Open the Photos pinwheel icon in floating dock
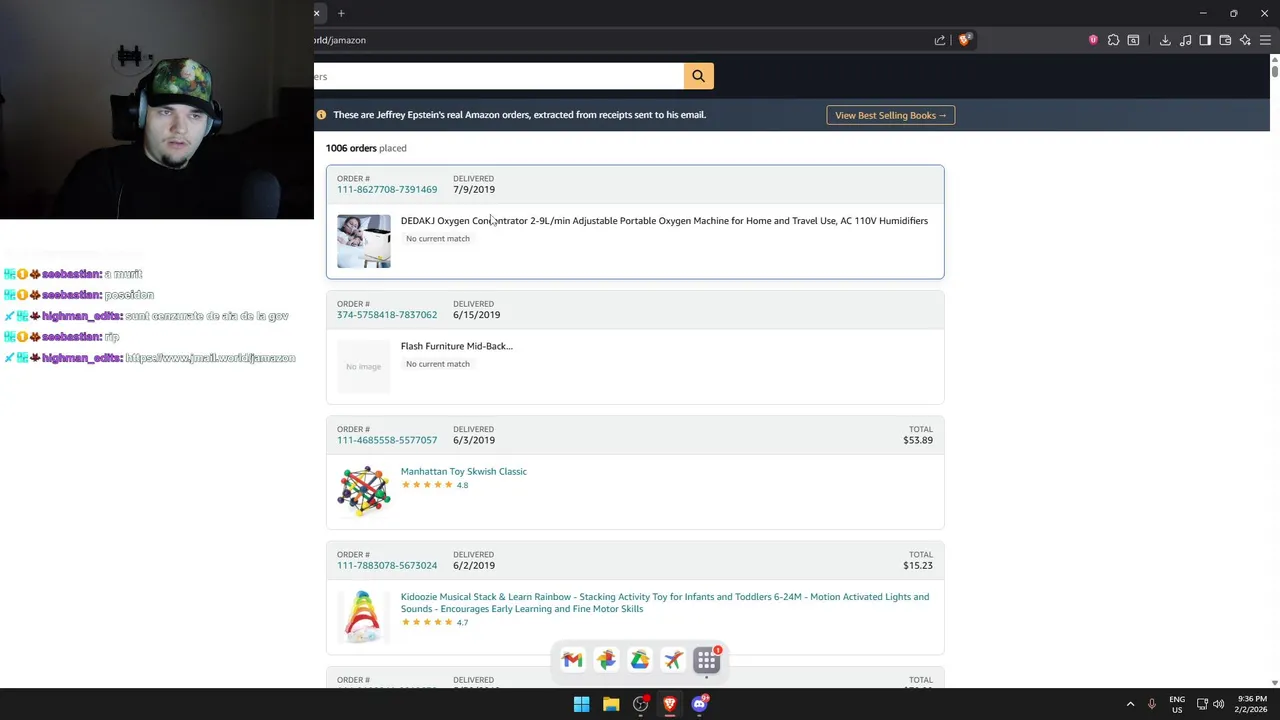 [x=606, y=660]
